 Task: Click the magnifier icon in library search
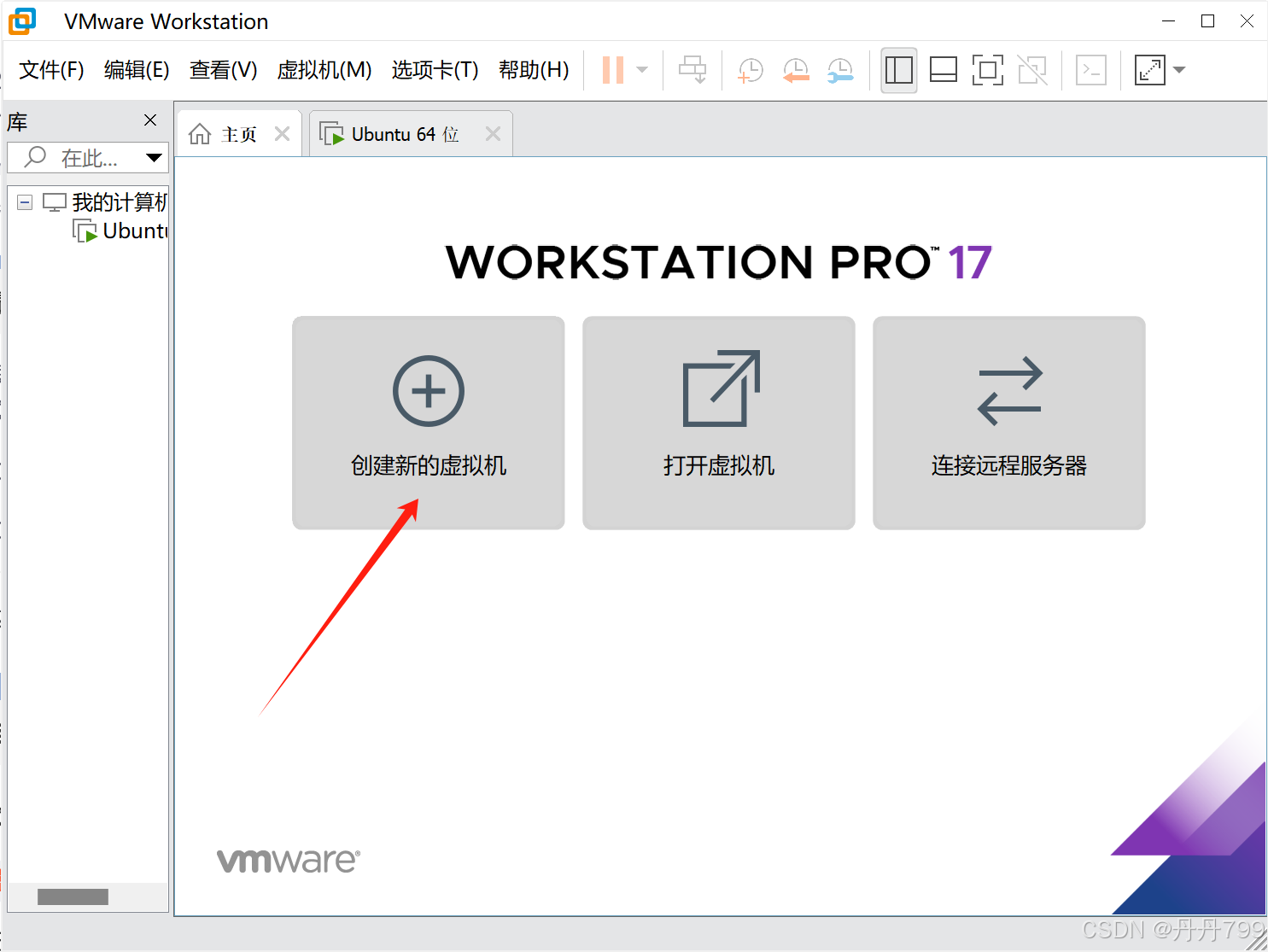coord(35,157)
